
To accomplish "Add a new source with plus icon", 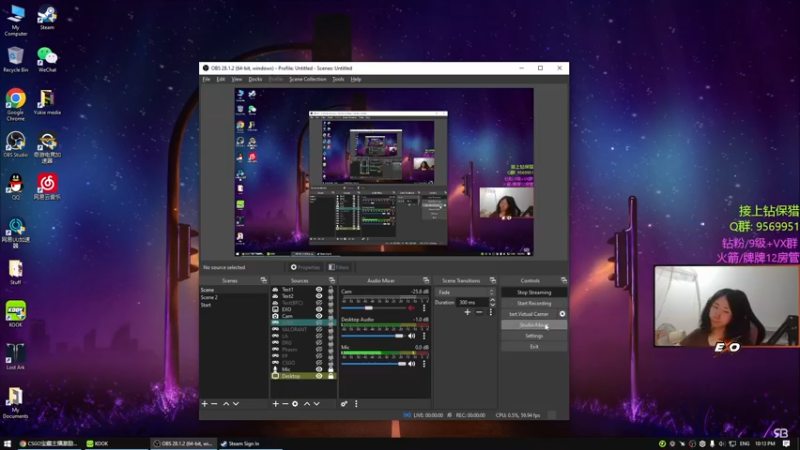I will click(276, 404).
